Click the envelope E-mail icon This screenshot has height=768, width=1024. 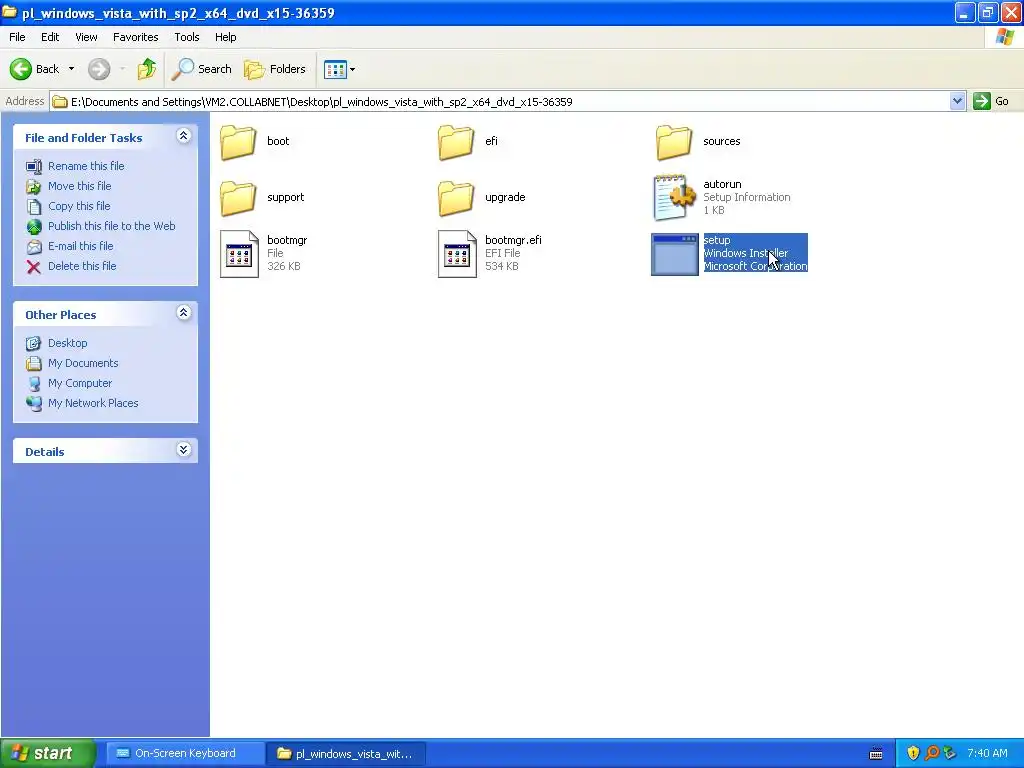tap(34, 247)
